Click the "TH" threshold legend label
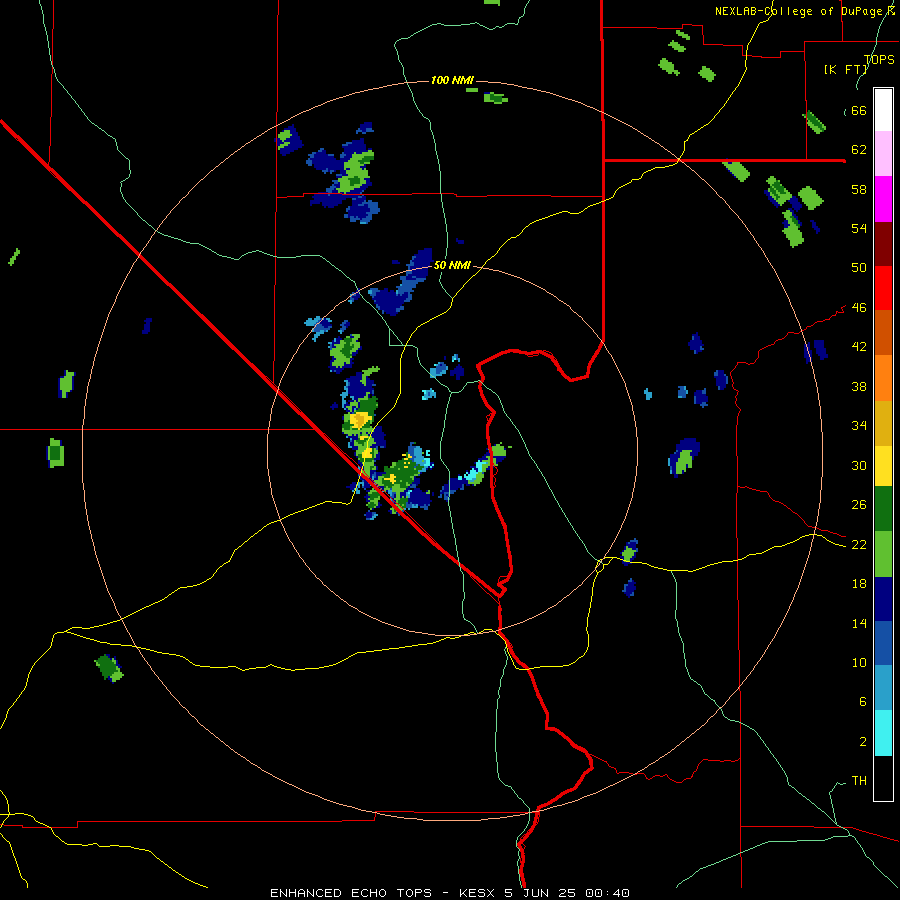The width and height of the screenshot is (900, 900). [x=859, y=781]
